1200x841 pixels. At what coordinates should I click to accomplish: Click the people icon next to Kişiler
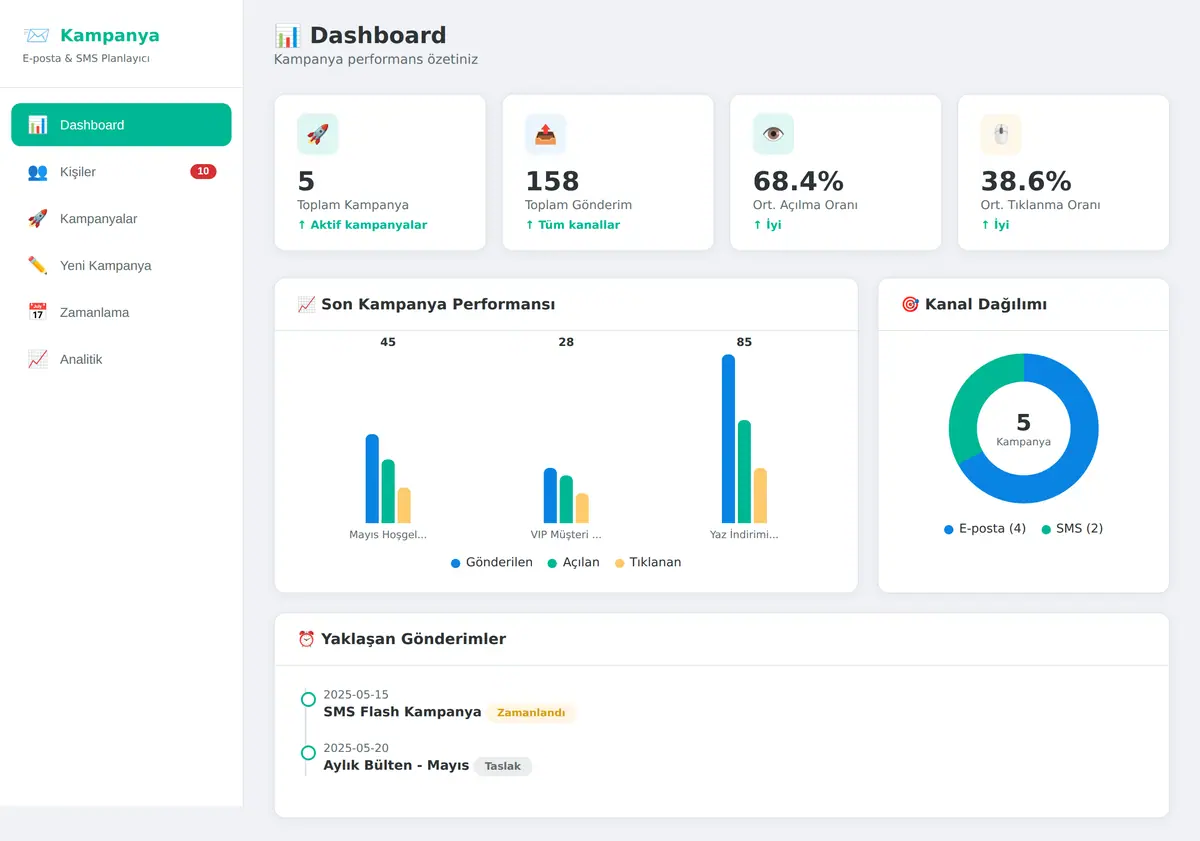click(38, 172)
